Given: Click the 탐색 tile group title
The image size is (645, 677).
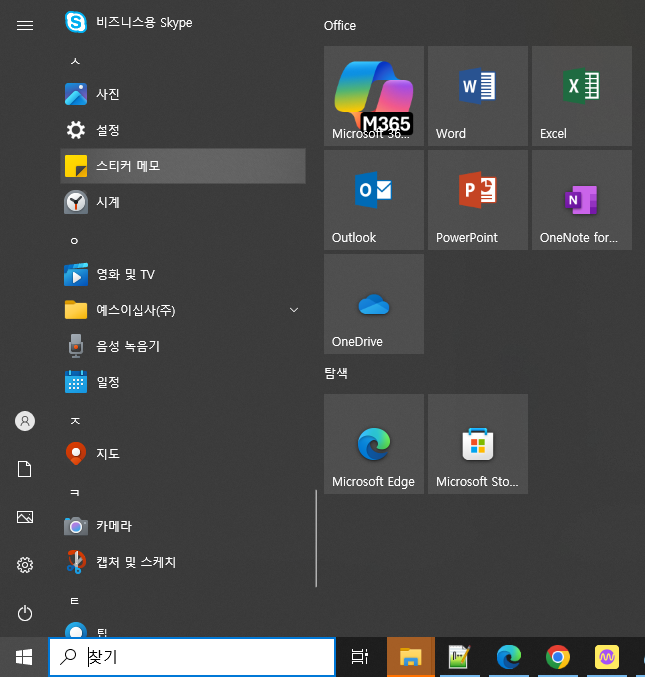Looking at the screenshot, I should pyautogui.click(x=336, y=373).
